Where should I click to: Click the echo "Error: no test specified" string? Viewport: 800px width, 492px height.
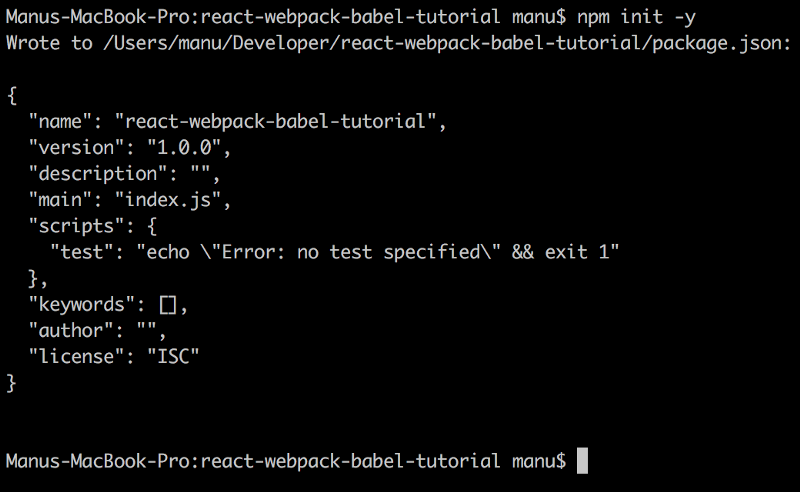(378, 252)
